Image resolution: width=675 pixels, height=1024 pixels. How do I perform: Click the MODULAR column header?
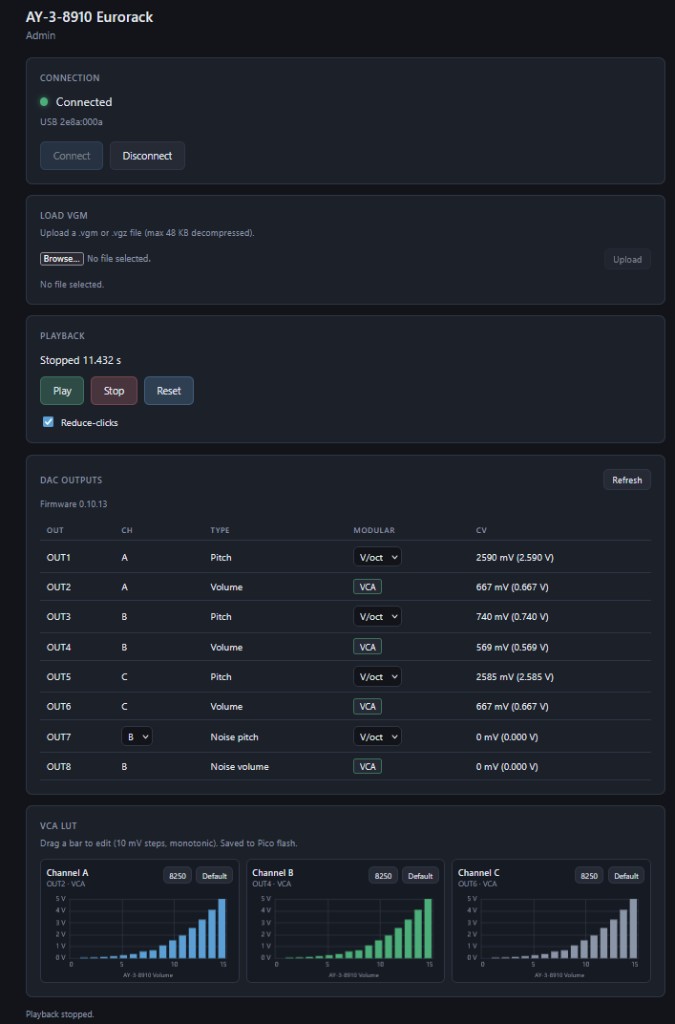tap(374, 530)
